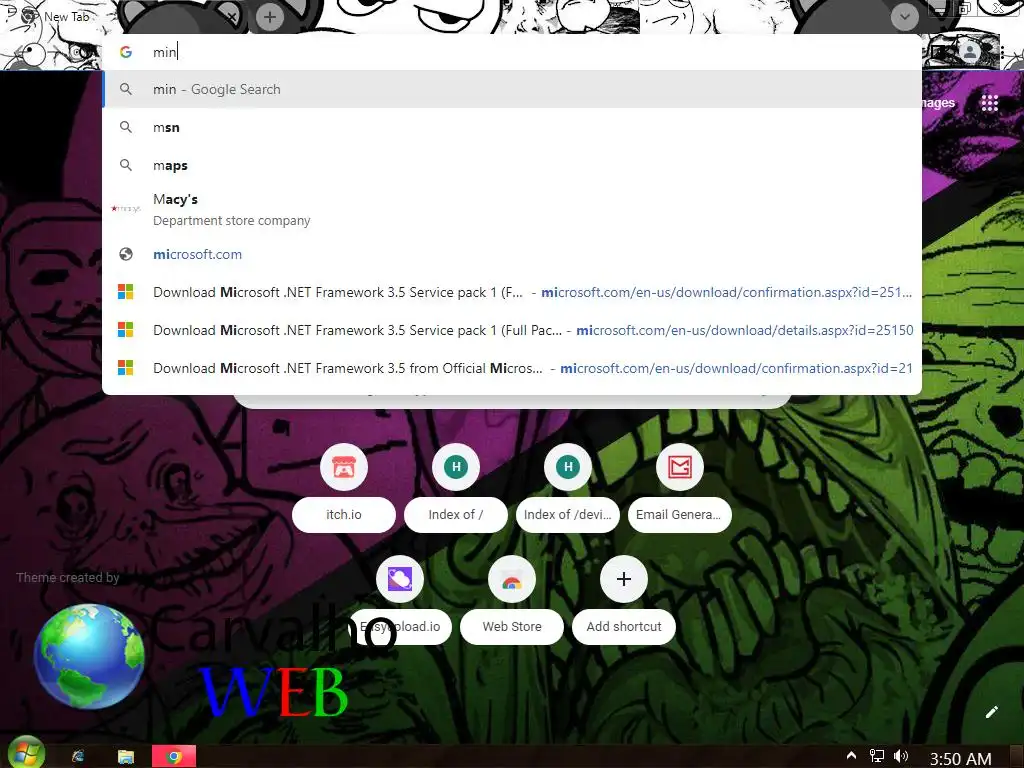Viewport: 1024px width, 768px height.
Task: Open .NET Framework 3.5 suggestion ending id=251...
Action: 512,292
